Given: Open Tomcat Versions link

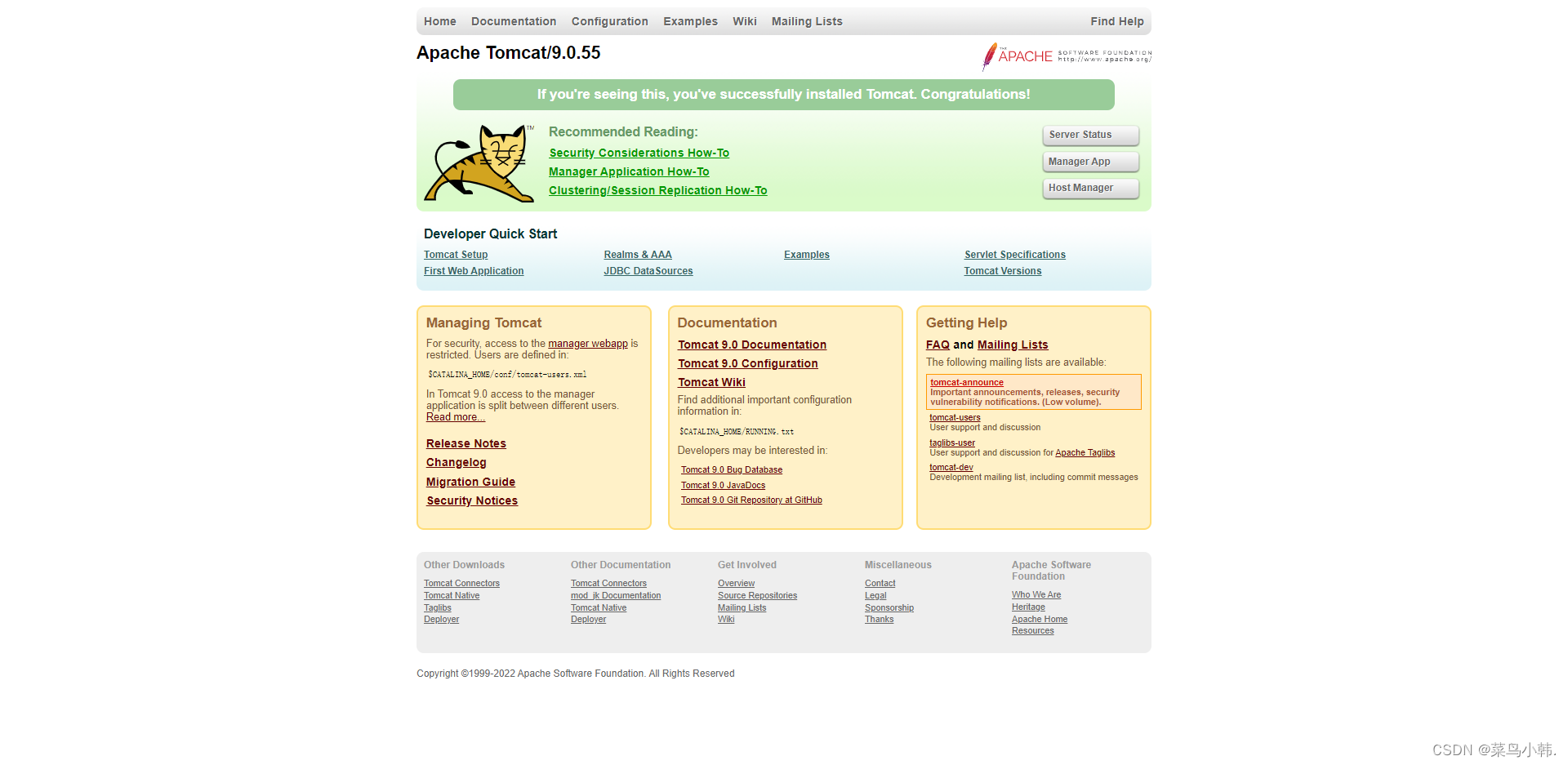Looking at the screenshot, I should click(1003, 271).
